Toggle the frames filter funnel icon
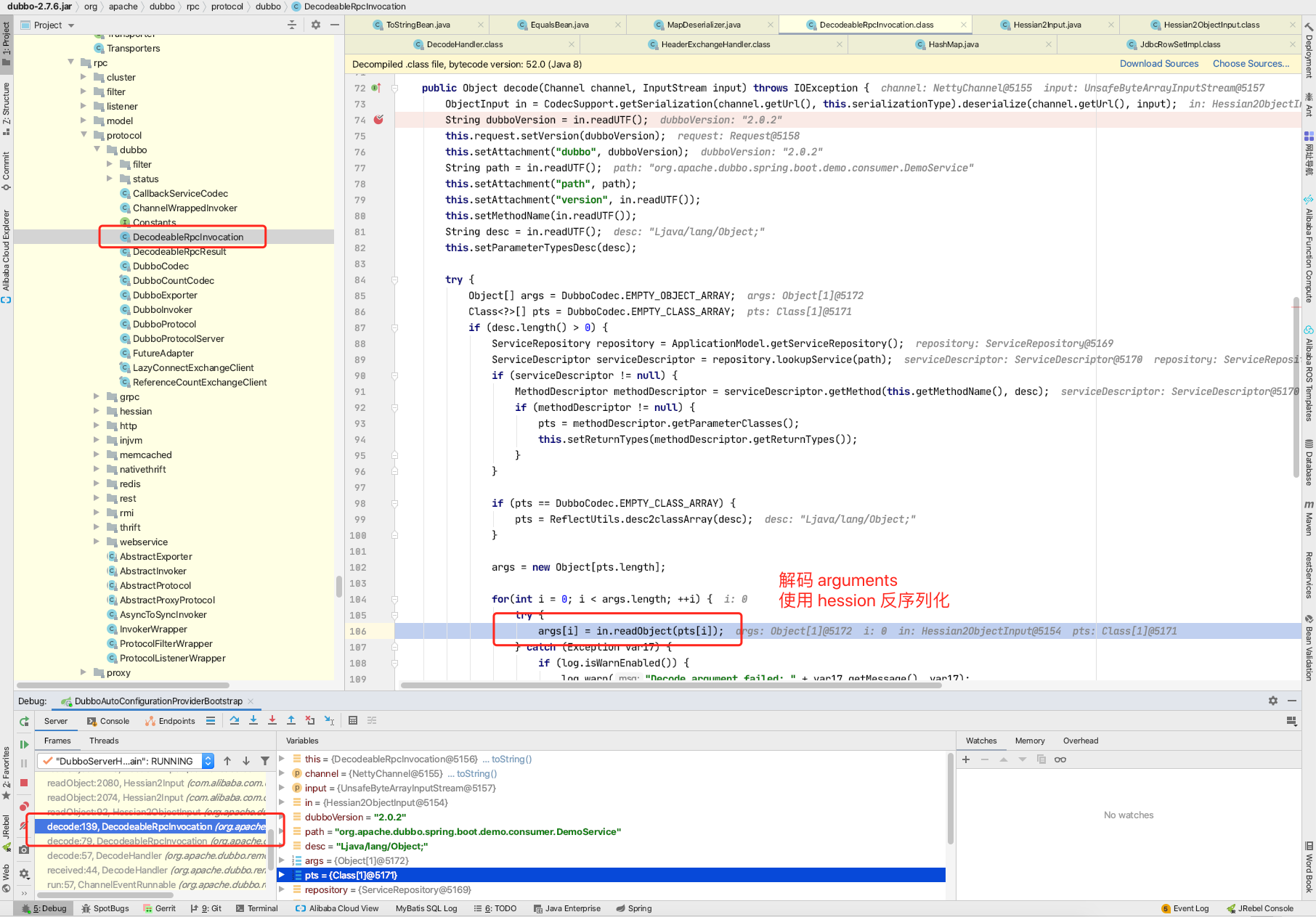 265,761
